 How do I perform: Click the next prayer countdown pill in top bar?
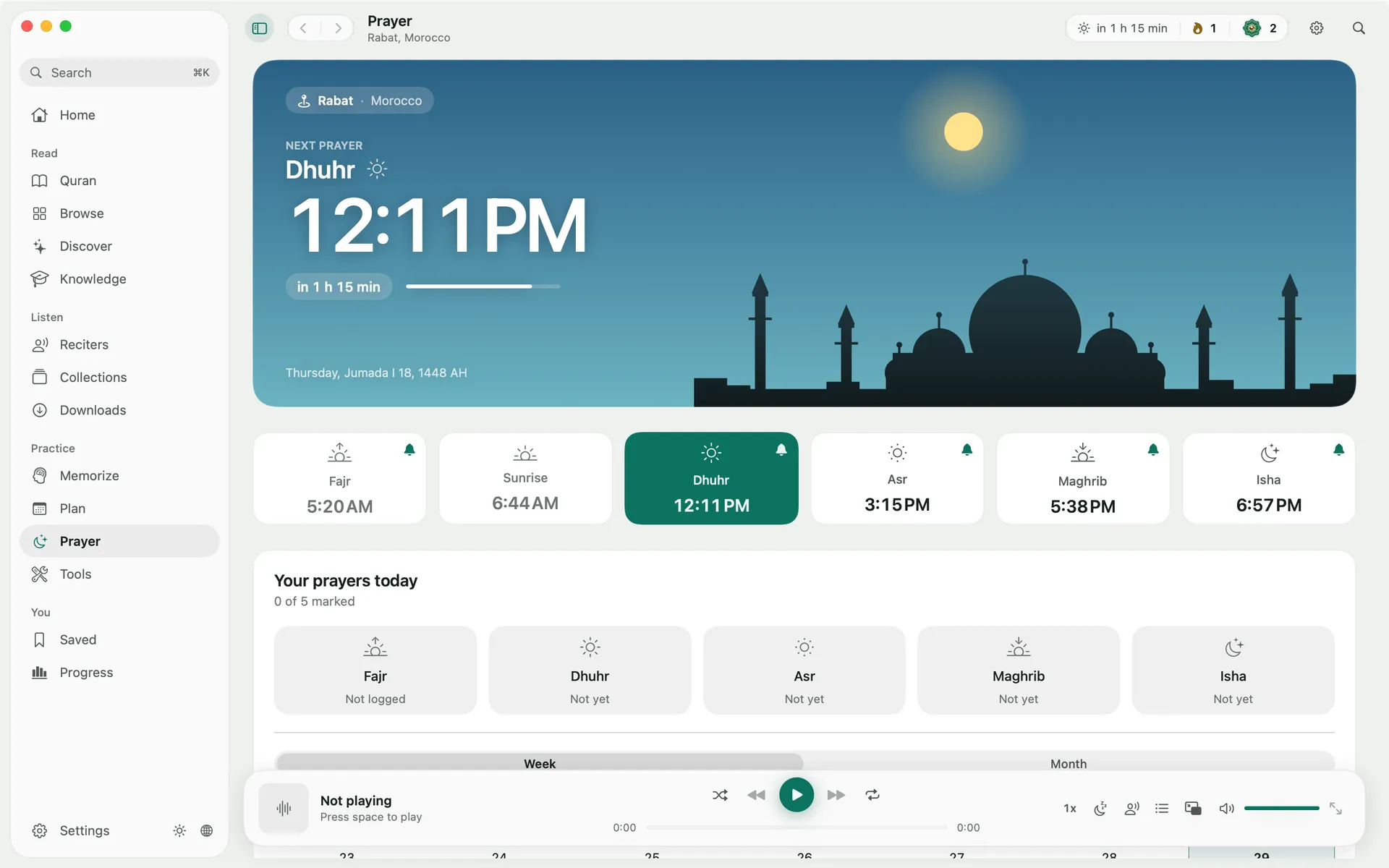point(1122,28)
